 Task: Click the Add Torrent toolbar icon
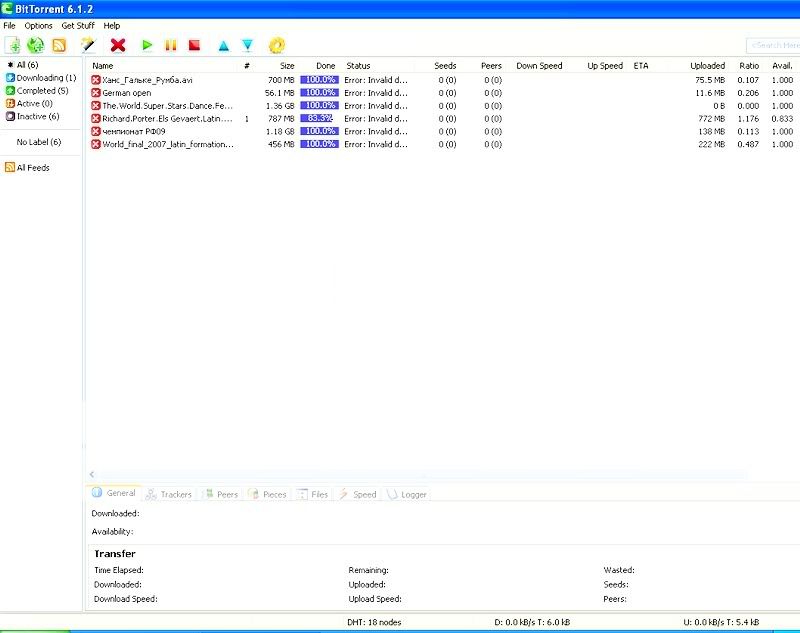13,45
